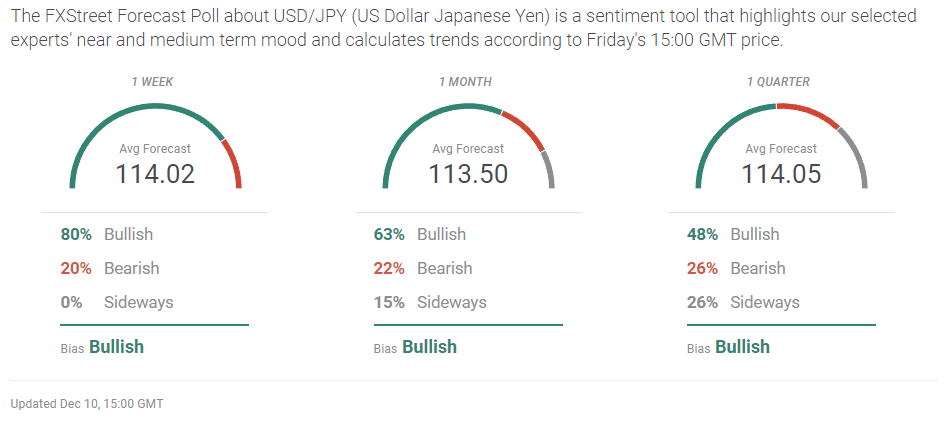The height and width of the screenshot is (422, 952).
Task: Click the Bias Bullish label under 1 Month
Action: coord(415,347)
